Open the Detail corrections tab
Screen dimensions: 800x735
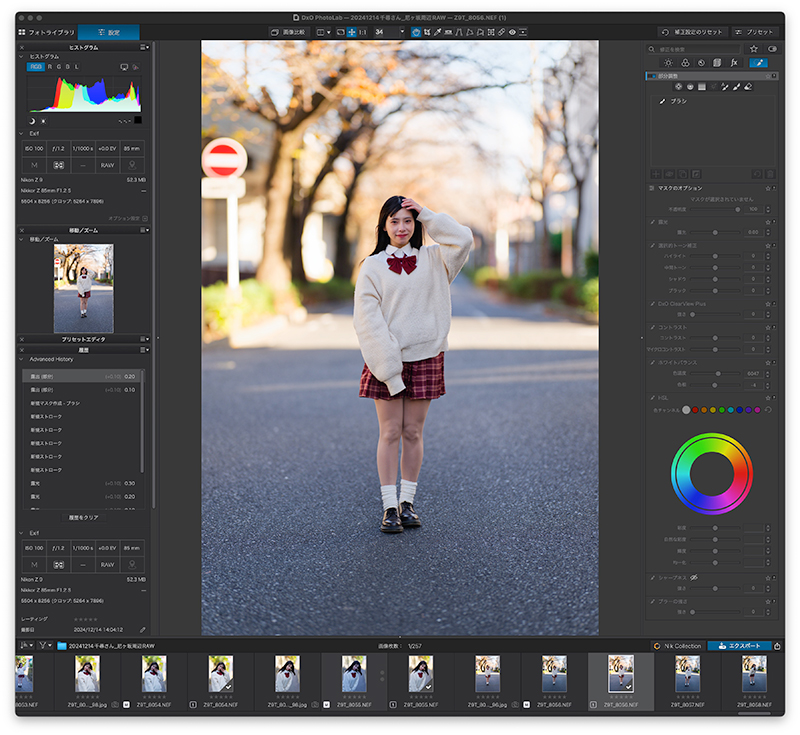702,63
